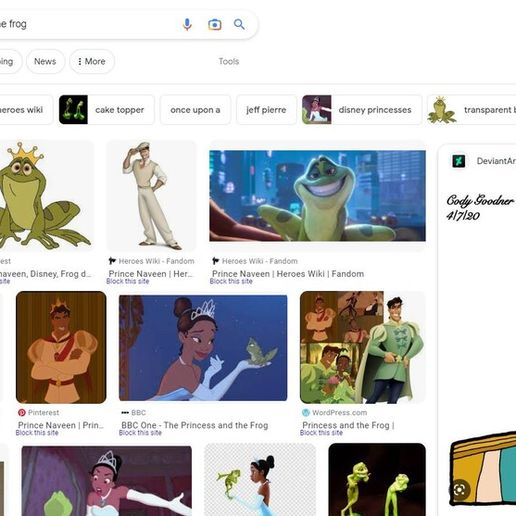Screen dimensions: 516x516
Task: Click 'Block this site' under 'Prince Naveen | Her...'
Action: click(128, 281)
